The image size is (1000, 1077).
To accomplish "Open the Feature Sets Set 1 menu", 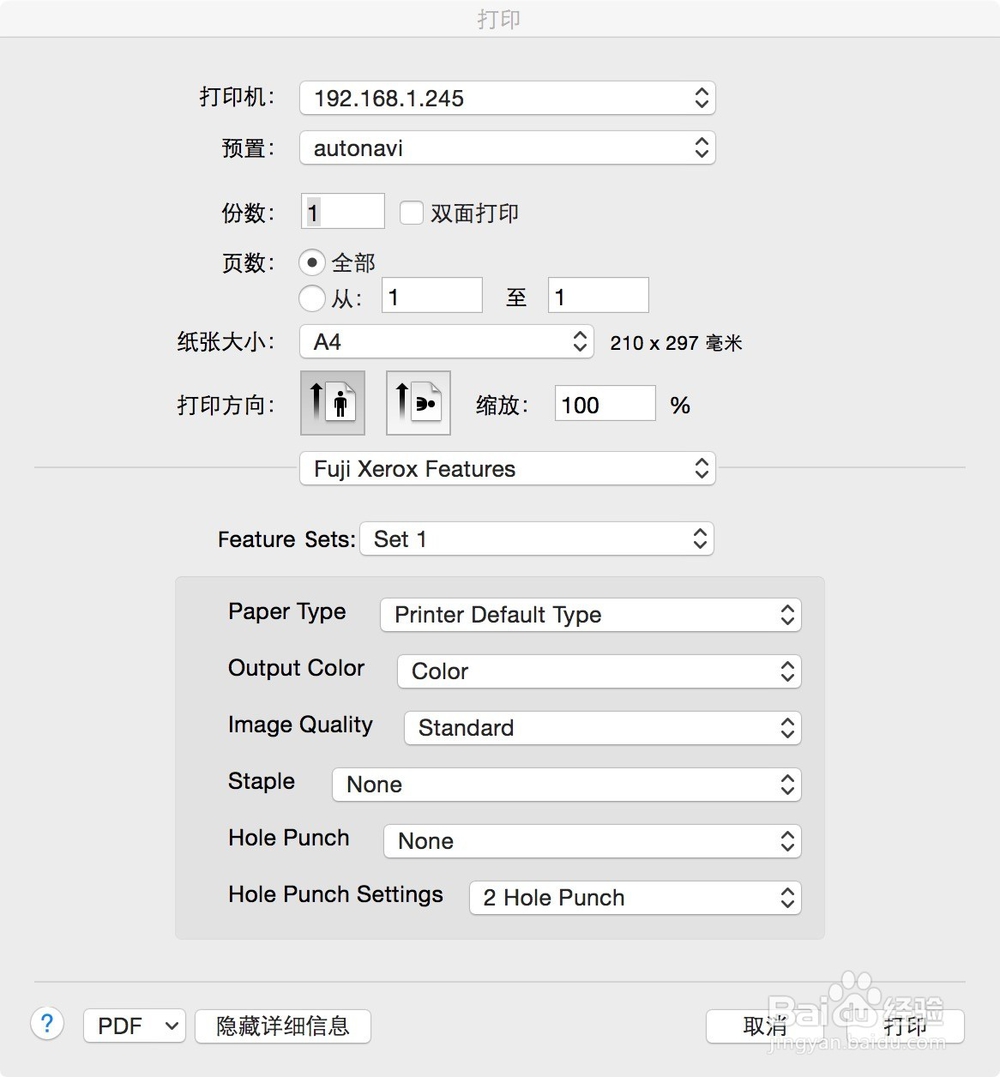I will (x=537, y=539).
